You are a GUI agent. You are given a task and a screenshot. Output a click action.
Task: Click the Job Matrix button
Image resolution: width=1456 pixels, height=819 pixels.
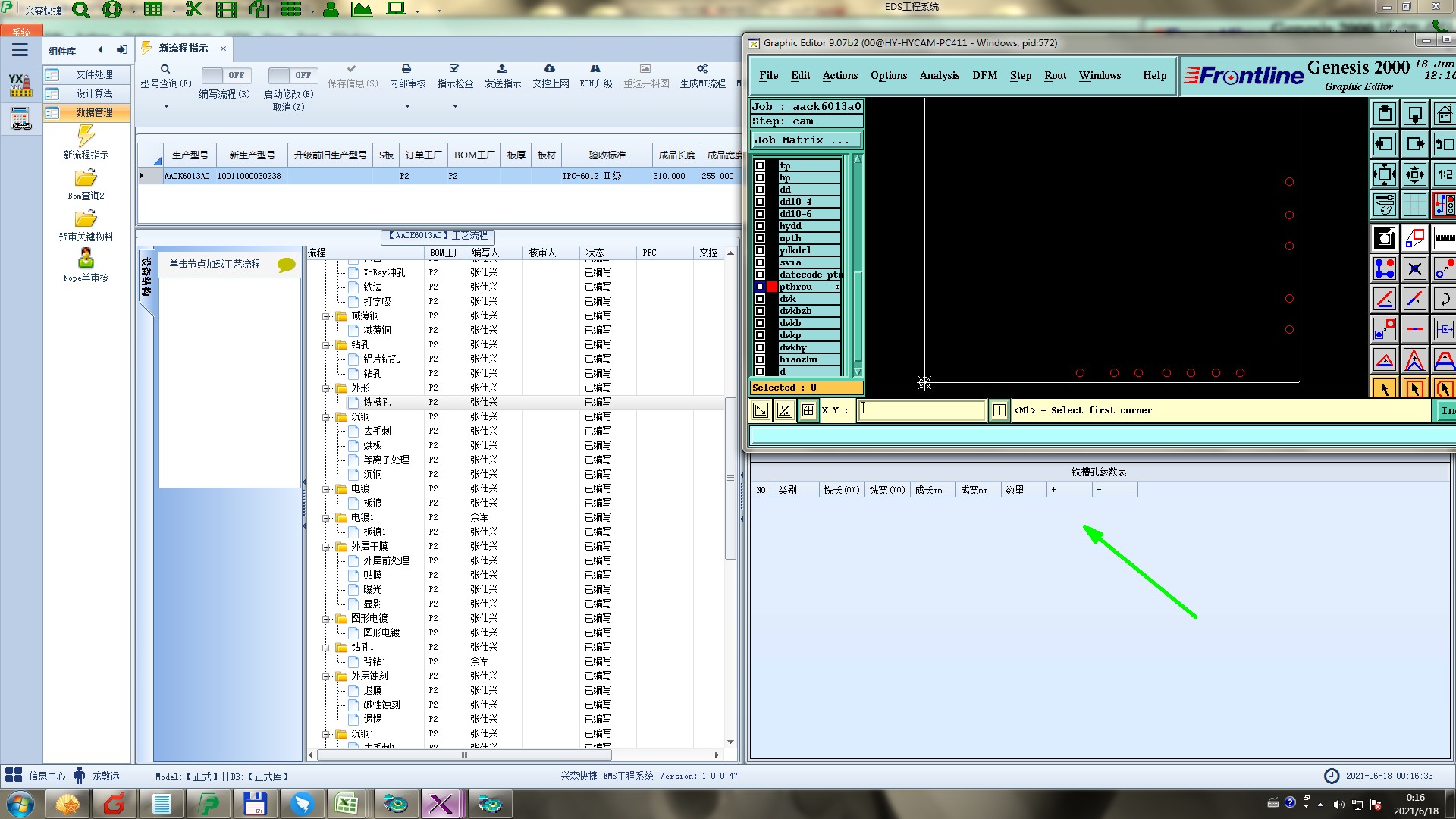805,140
